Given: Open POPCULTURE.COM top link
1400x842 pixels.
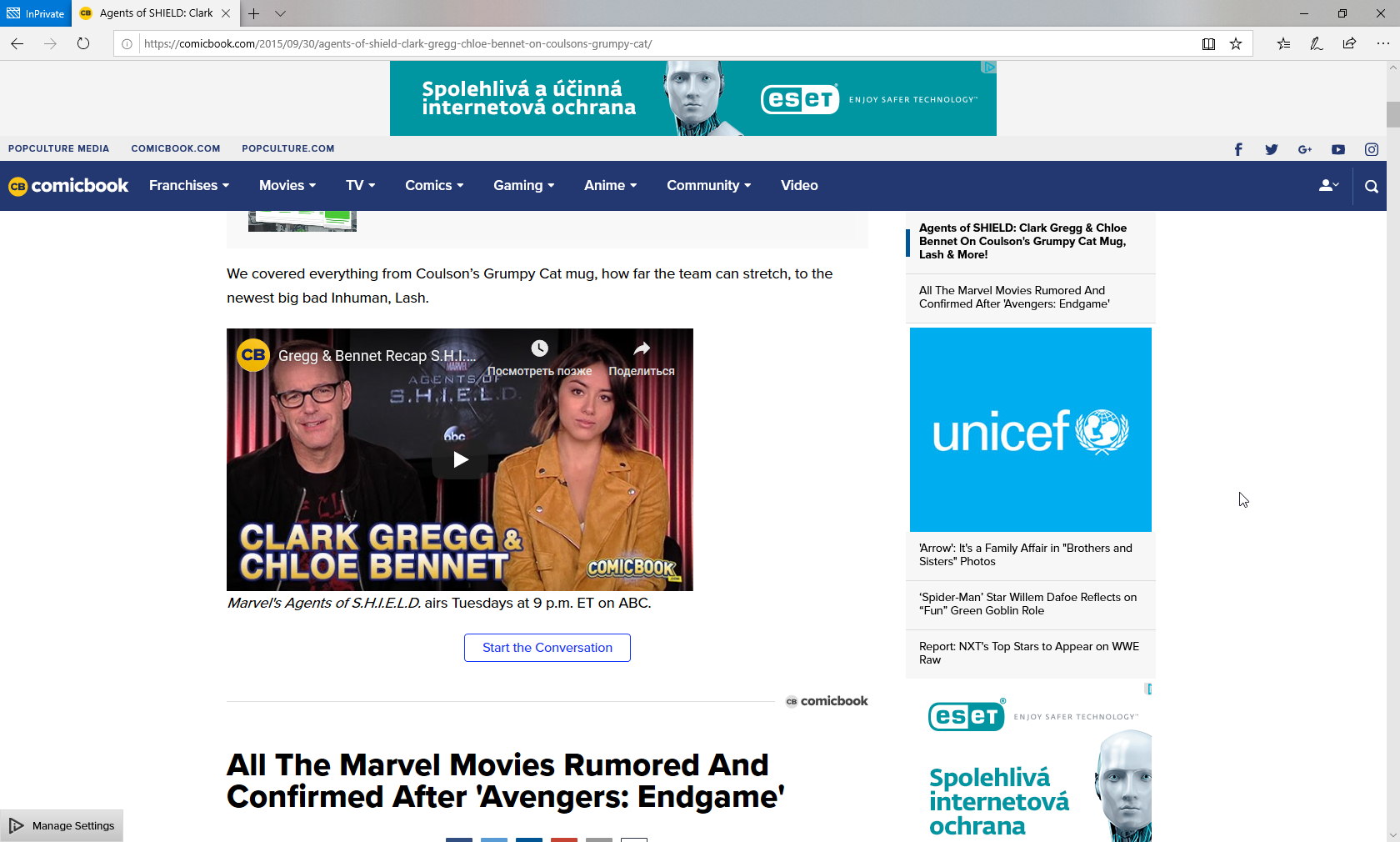Looking at the screenshot, I should coord(288,149).
